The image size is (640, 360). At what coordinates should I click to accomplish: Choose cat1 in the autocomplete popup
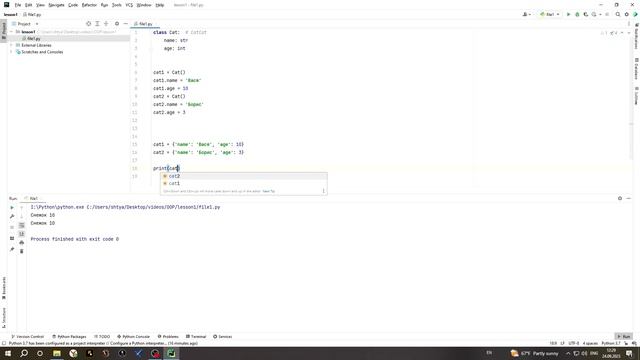coord(244,184)
